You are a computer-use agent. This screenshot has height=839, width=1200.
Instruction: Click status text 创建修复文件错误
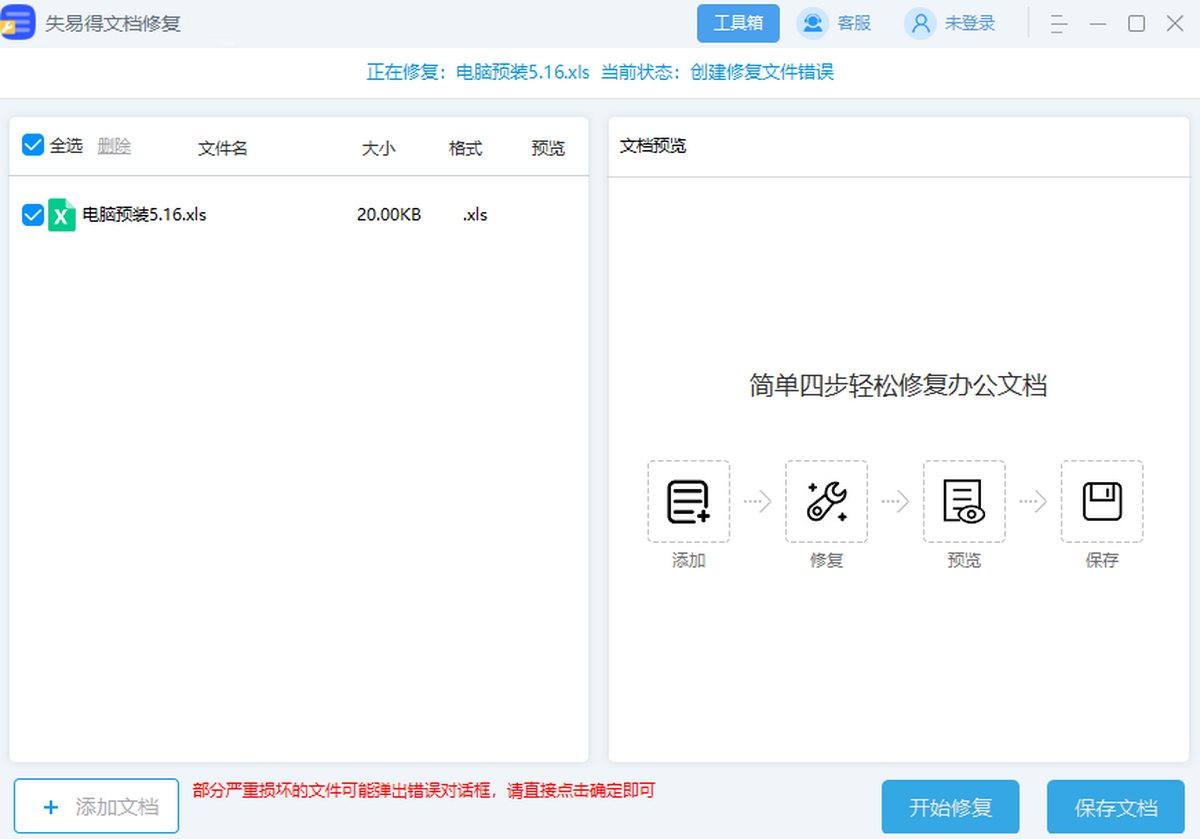tap(762, 72)
